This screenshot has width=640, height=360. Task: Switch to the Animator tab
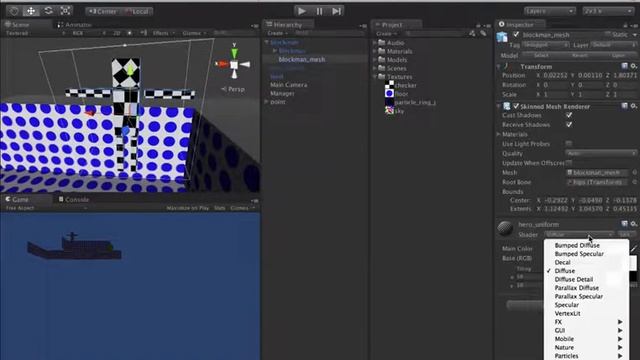74,25
